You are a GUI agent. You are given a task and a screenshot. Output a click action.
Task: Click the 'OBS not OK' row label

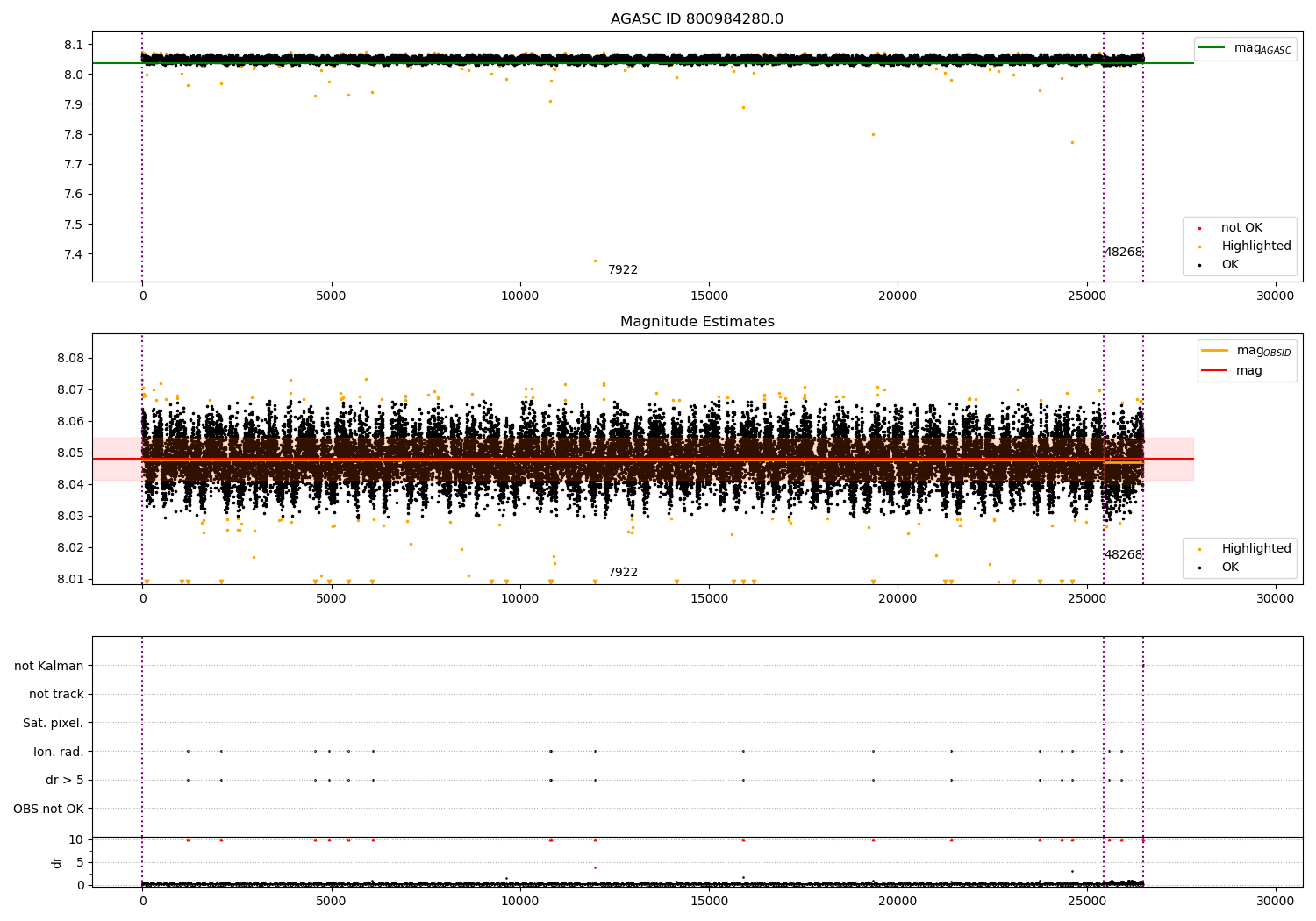(49, 809)
